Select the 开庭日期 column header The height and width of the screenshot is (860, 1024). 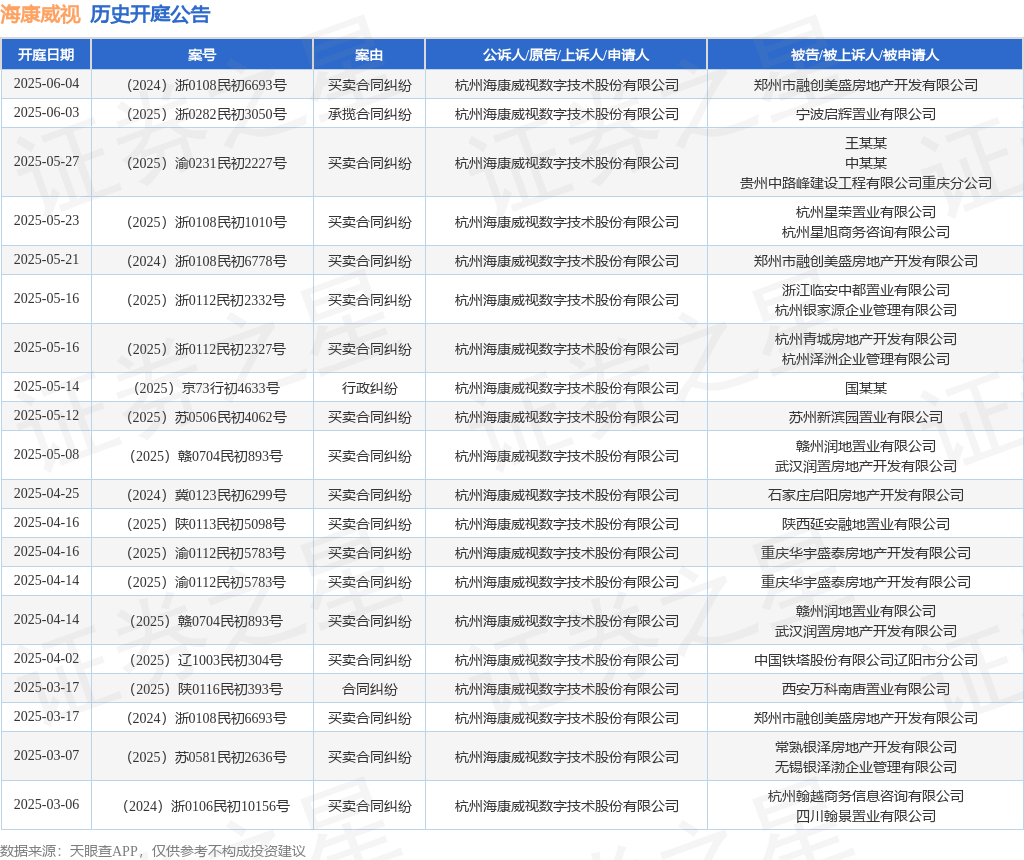(x=46, y=55)
